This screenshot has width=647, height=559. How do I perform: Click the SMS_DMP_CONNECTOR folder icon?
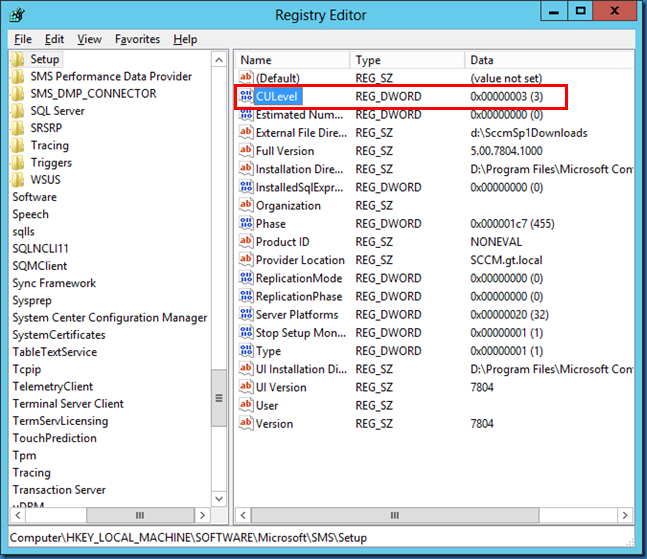[18, 94]
